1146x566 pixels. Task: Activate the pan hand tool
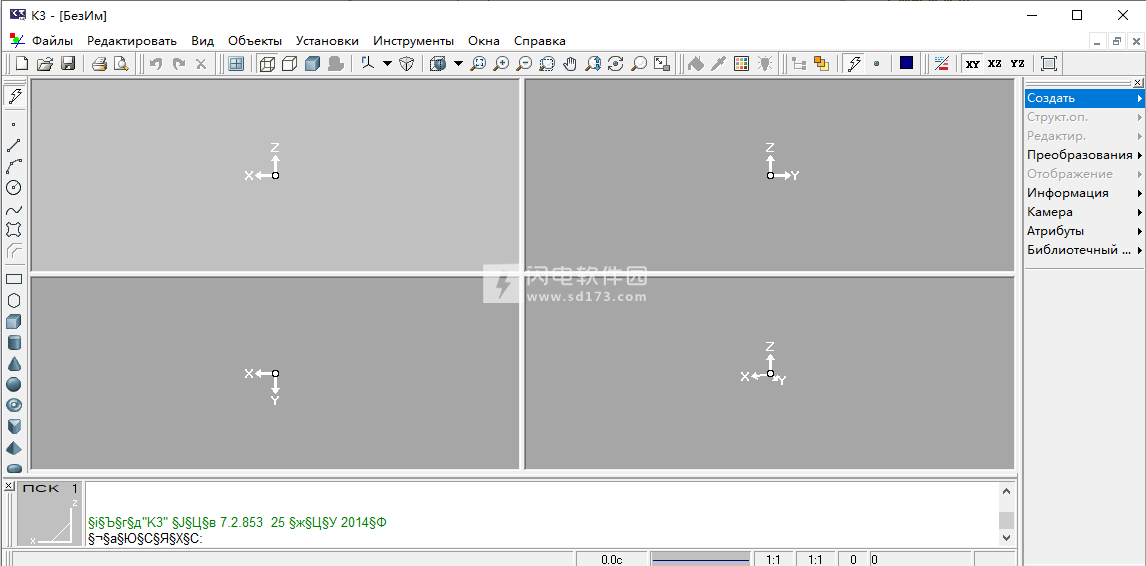[570, 64]
